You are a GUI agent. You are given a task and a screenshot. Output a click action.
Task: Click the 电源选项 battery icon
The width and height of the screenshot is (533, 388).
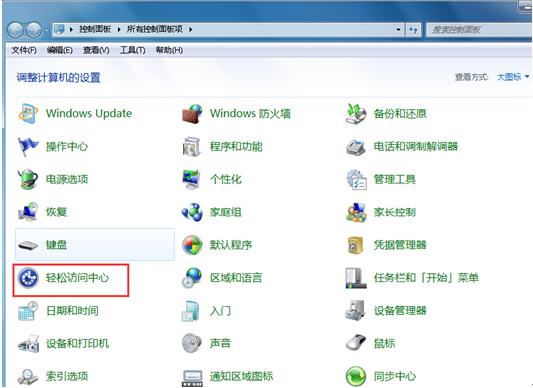pyautogui.click(x=28, y=179)
